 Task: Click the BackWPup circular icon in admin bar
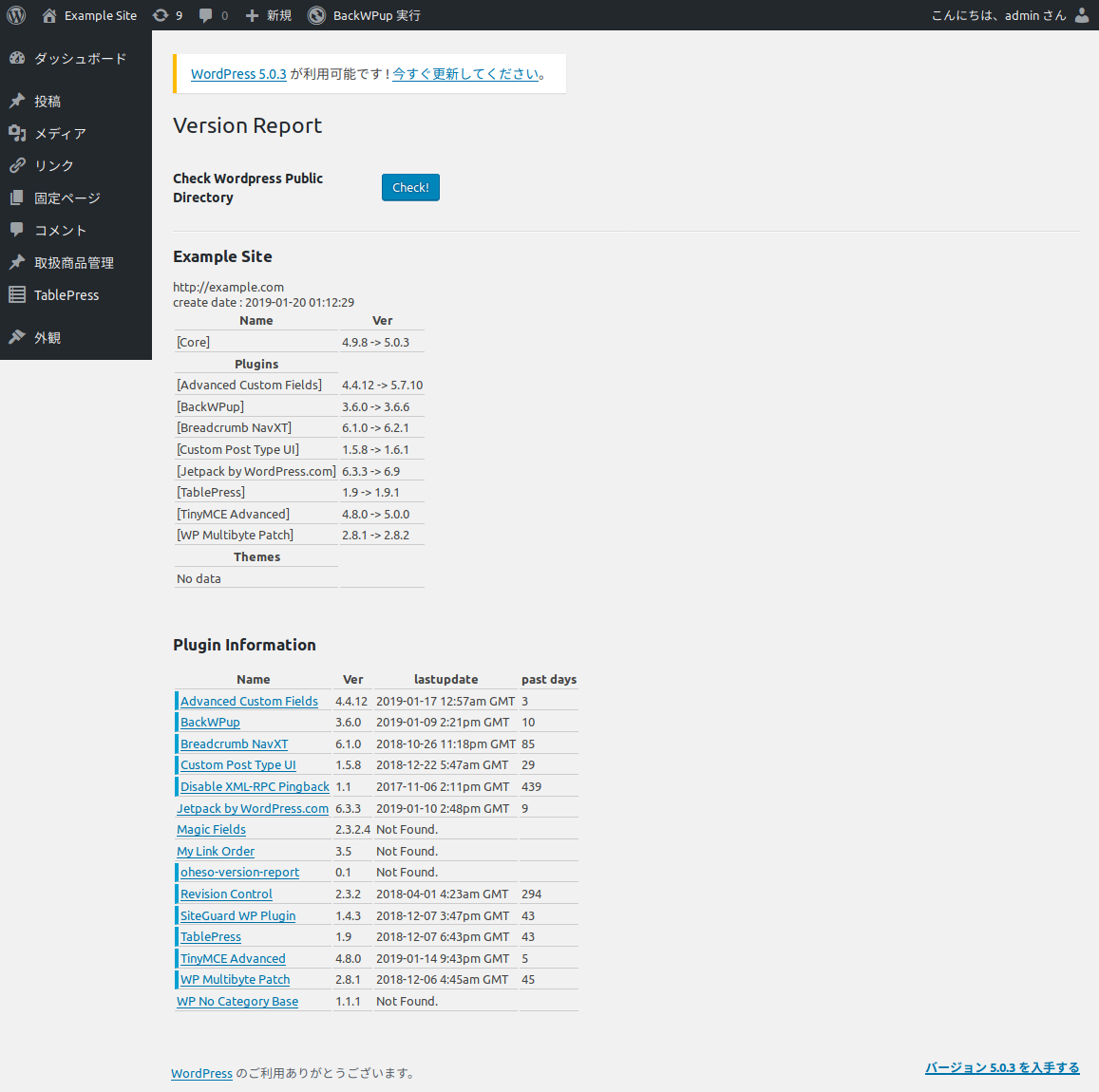point(317,15)
